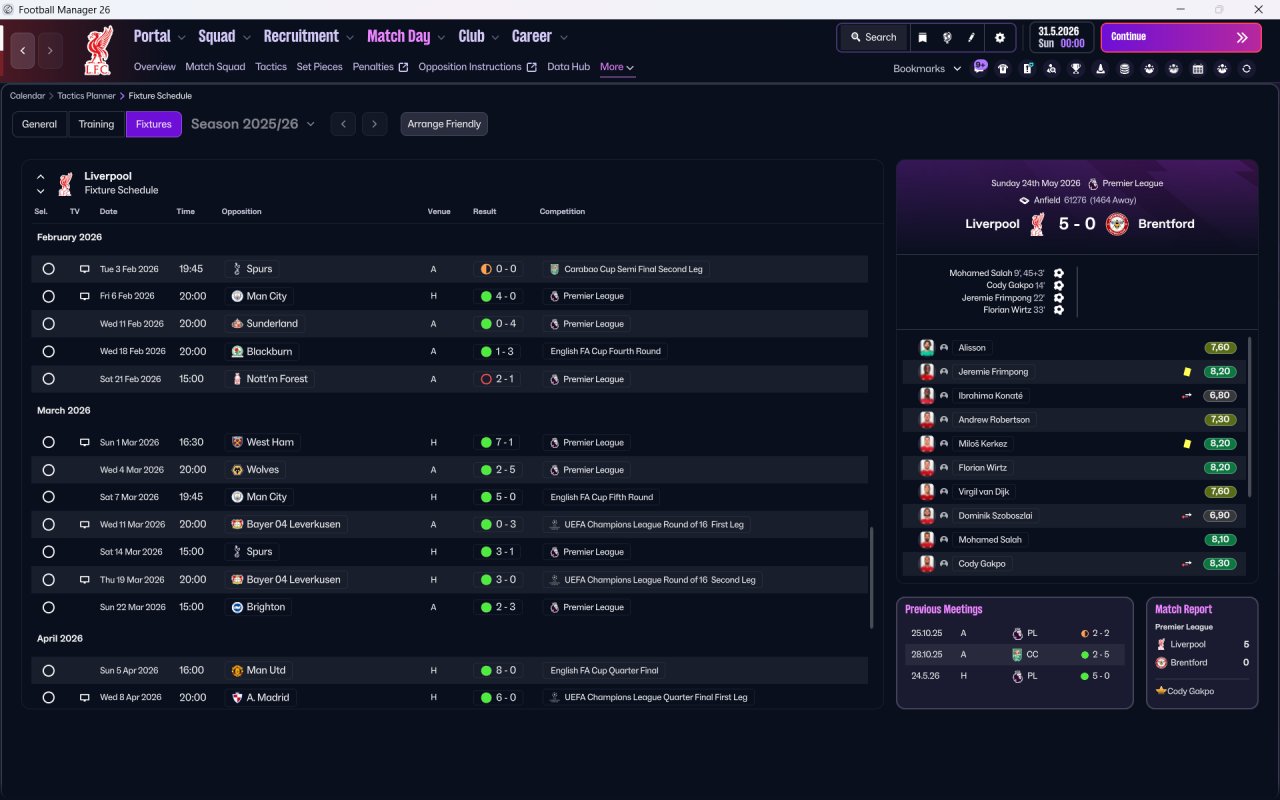Click the world globe icon
Image resolution: width=1280 pixels, height=800 pixels.
[947, 37]
